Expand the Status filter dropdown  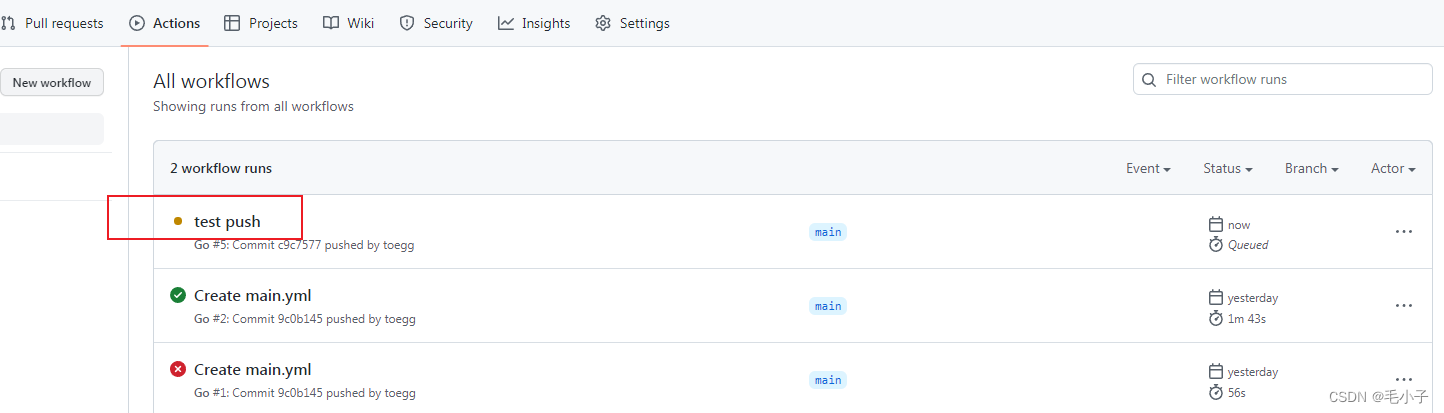(x=1227, y=168)
